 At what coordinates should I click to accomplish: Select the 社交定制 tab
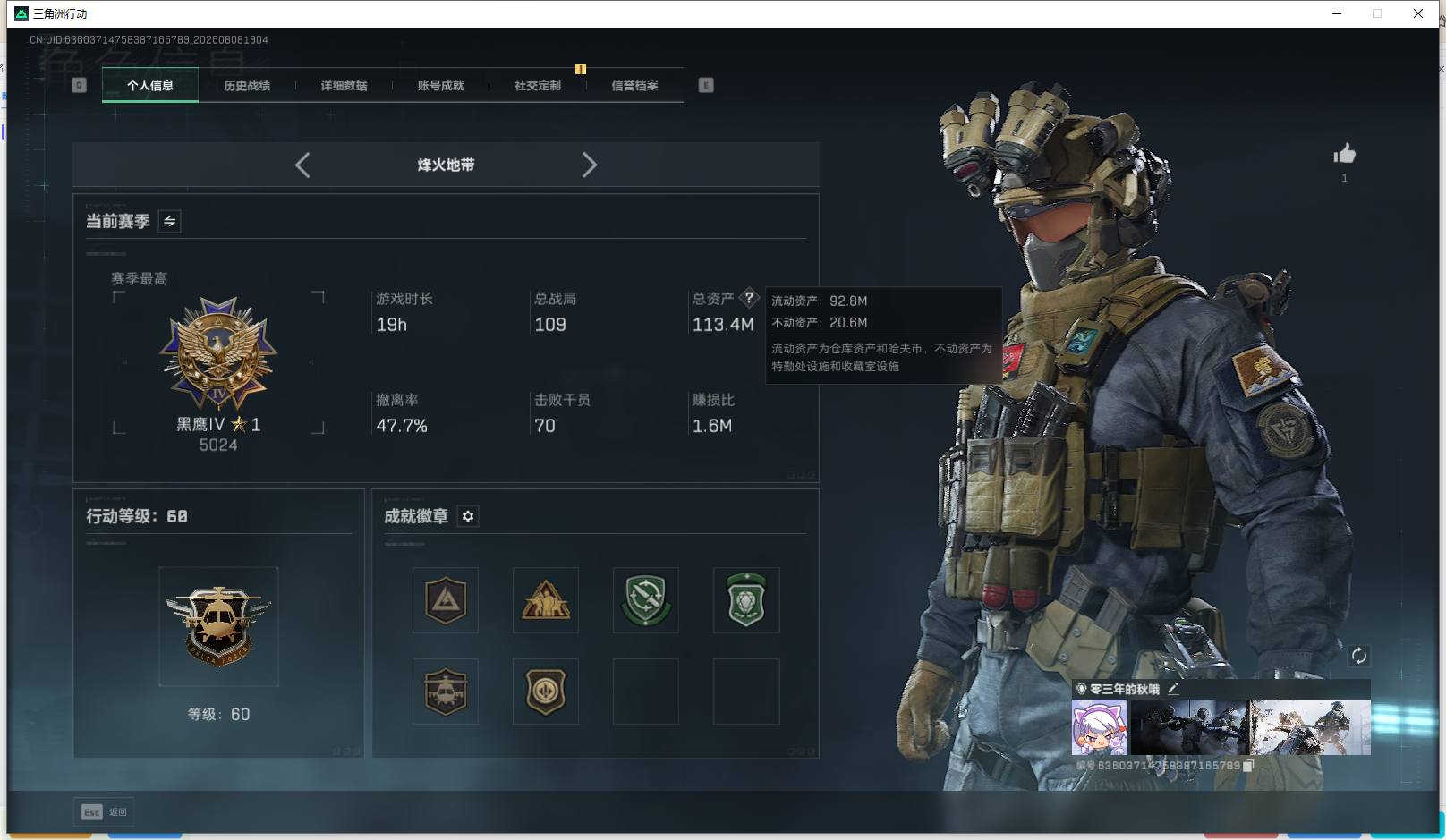pyautogui.click(x=538, y=86)
